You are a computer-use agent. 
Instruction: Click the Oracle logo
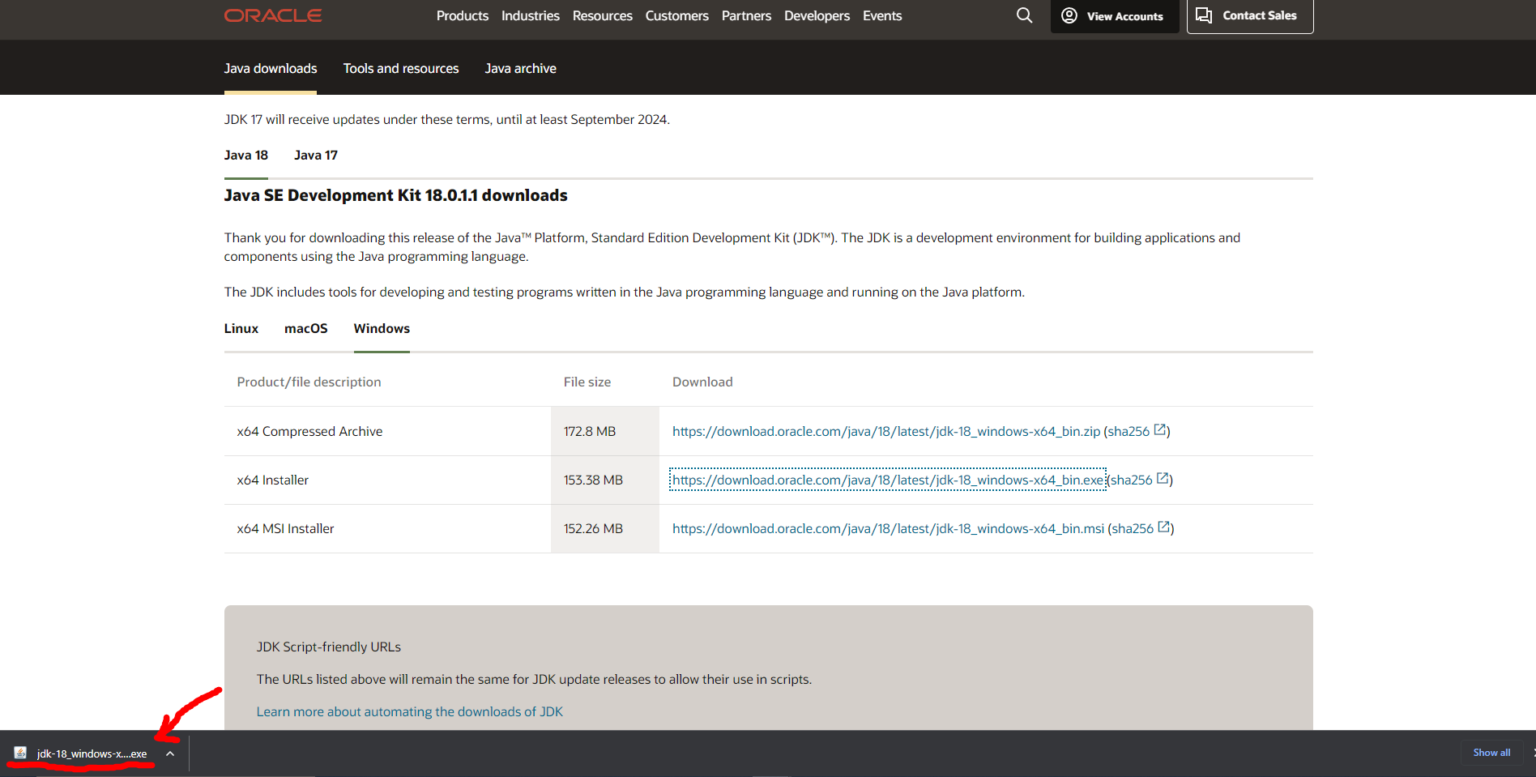point(272,16)
